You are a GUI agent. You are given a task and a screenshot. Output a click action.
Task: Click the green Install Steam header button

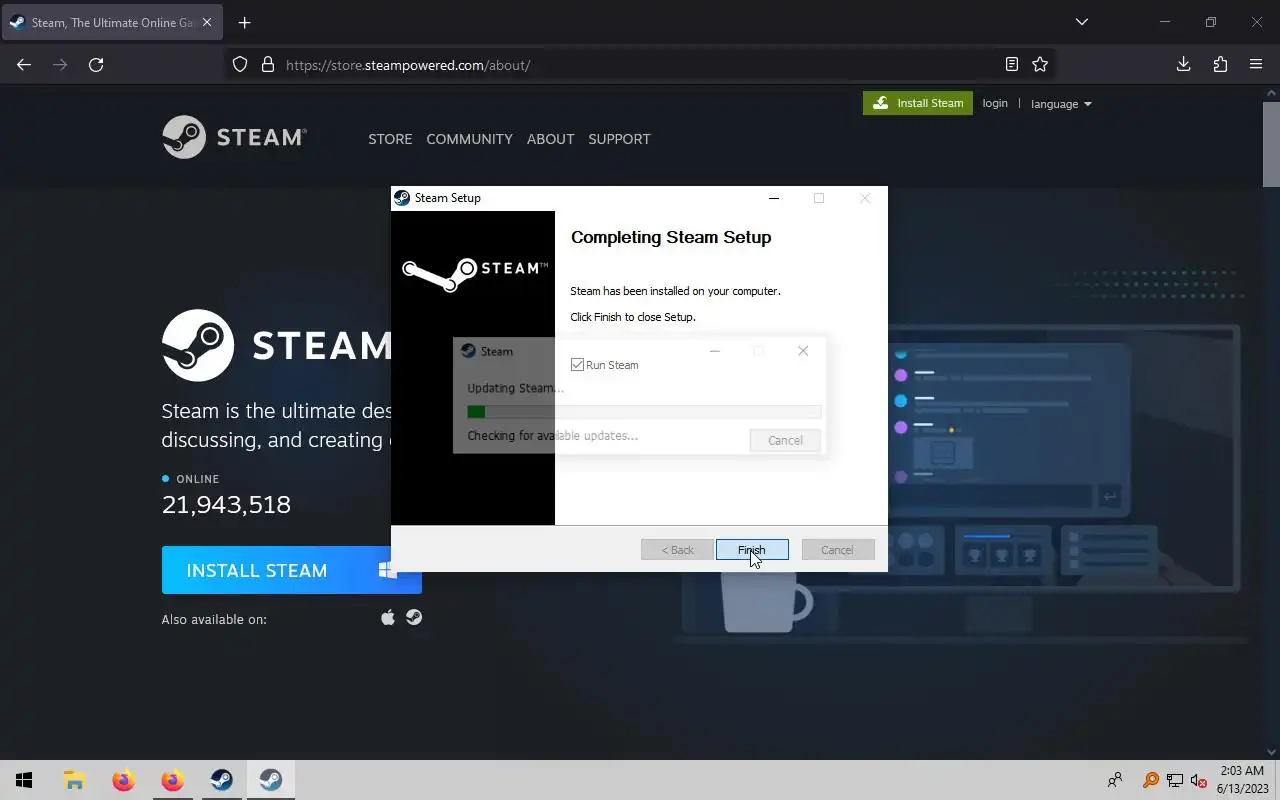click(918, 103)
